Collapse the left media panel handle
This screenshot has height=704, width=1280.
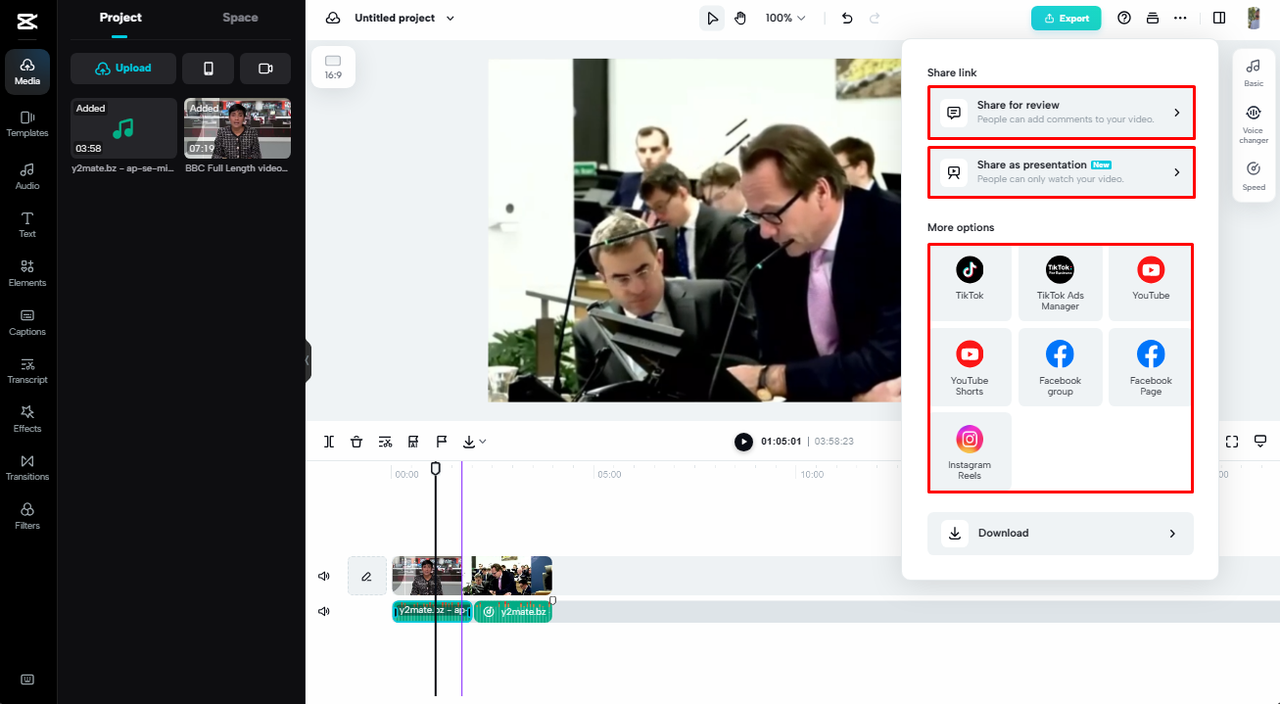pos(308,360)
